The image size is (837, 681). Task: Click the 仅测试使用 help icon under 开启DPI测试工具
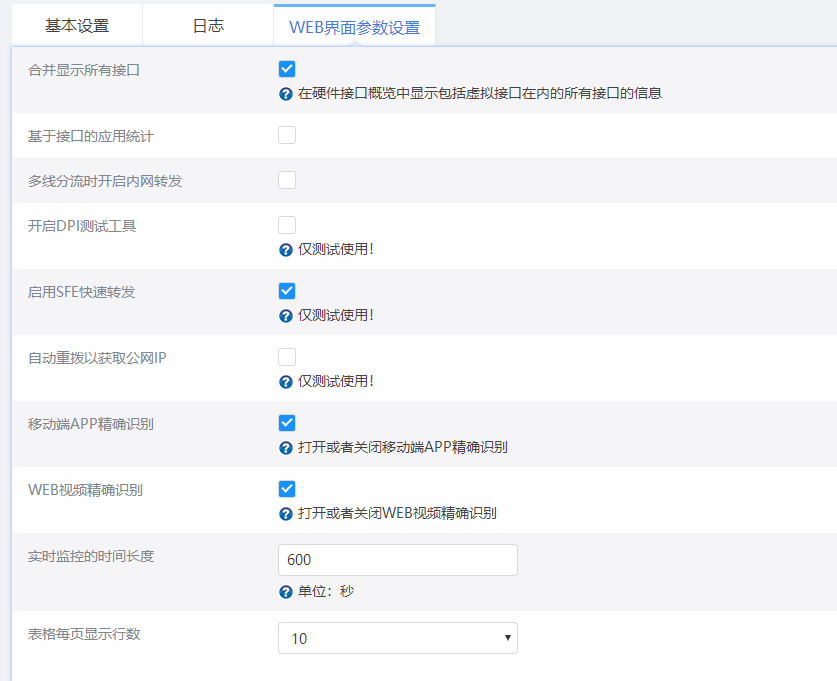pos(286,250)
